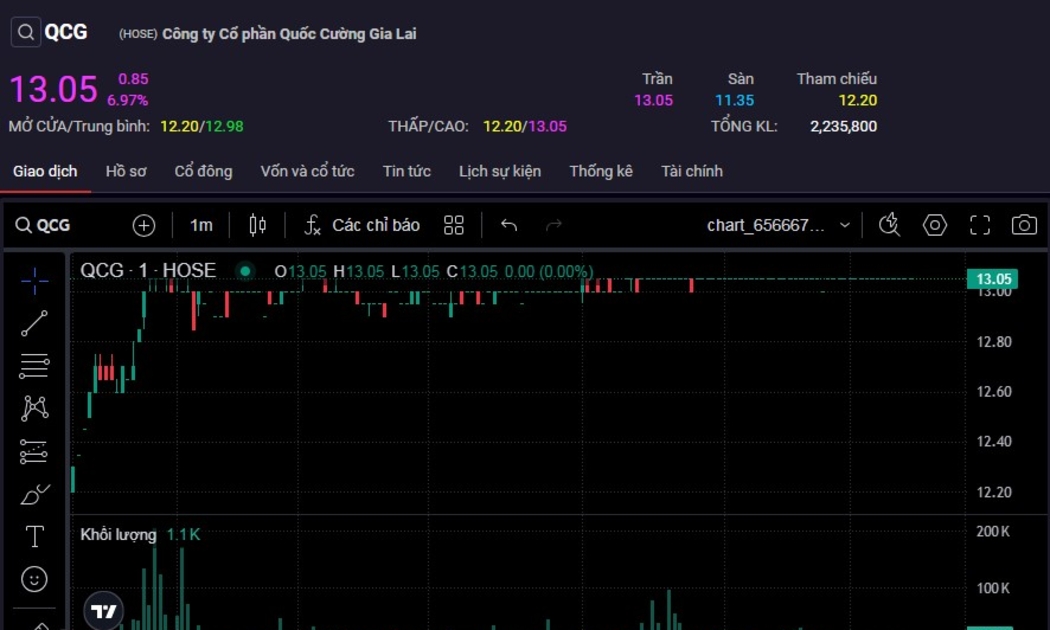1050x630 pixels.
Task: Select the crosshair cursor tool
Action: [x=34, y=281]
